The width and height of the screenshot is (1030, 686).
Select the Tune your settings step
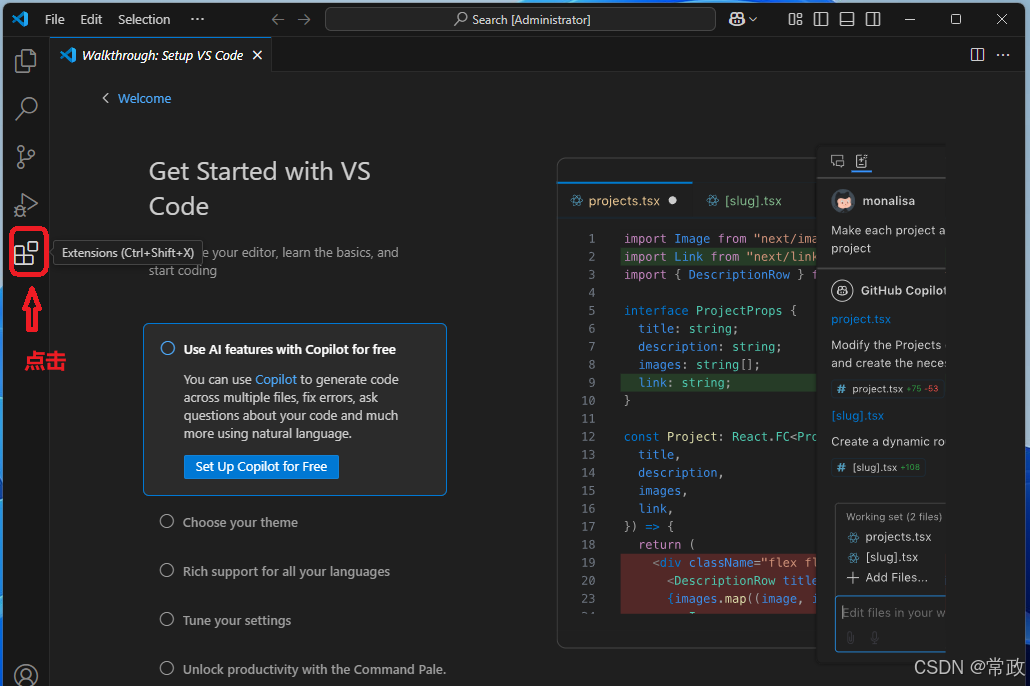pos(236,620)
